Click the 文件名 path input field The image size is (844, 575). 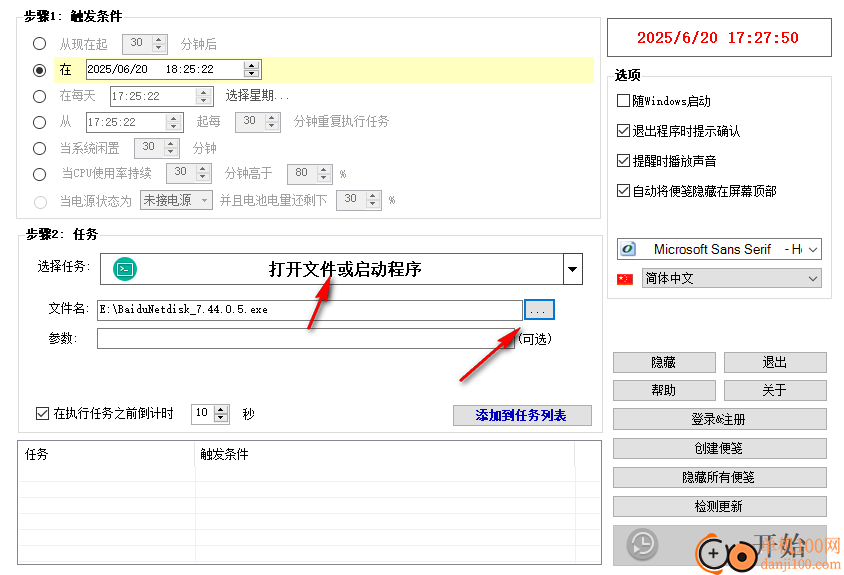coord(310,310)
